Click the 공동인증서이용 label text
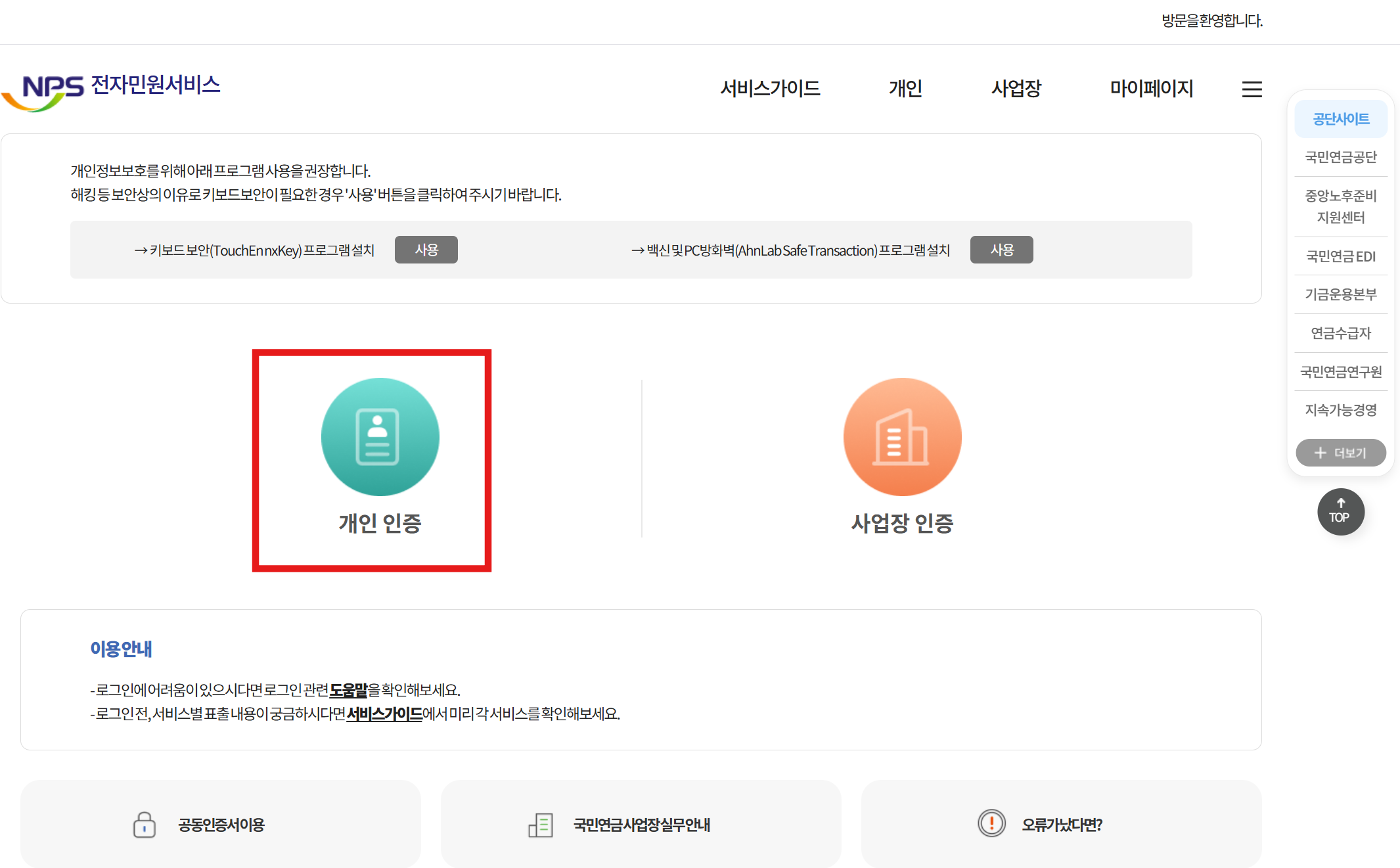This screenshot has height=868, width=1400. [x=221, y=825]
